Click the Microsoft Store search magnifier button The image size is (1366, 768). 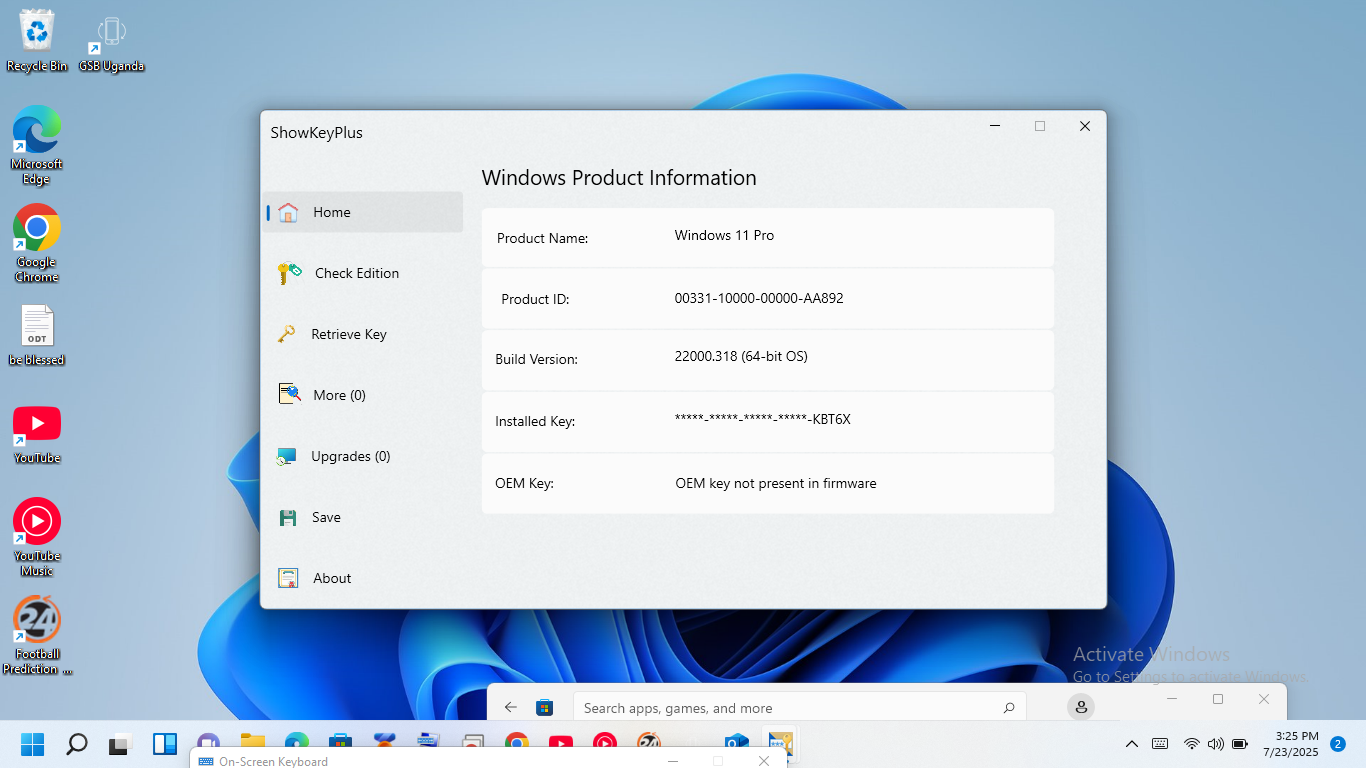(1009, 708)
